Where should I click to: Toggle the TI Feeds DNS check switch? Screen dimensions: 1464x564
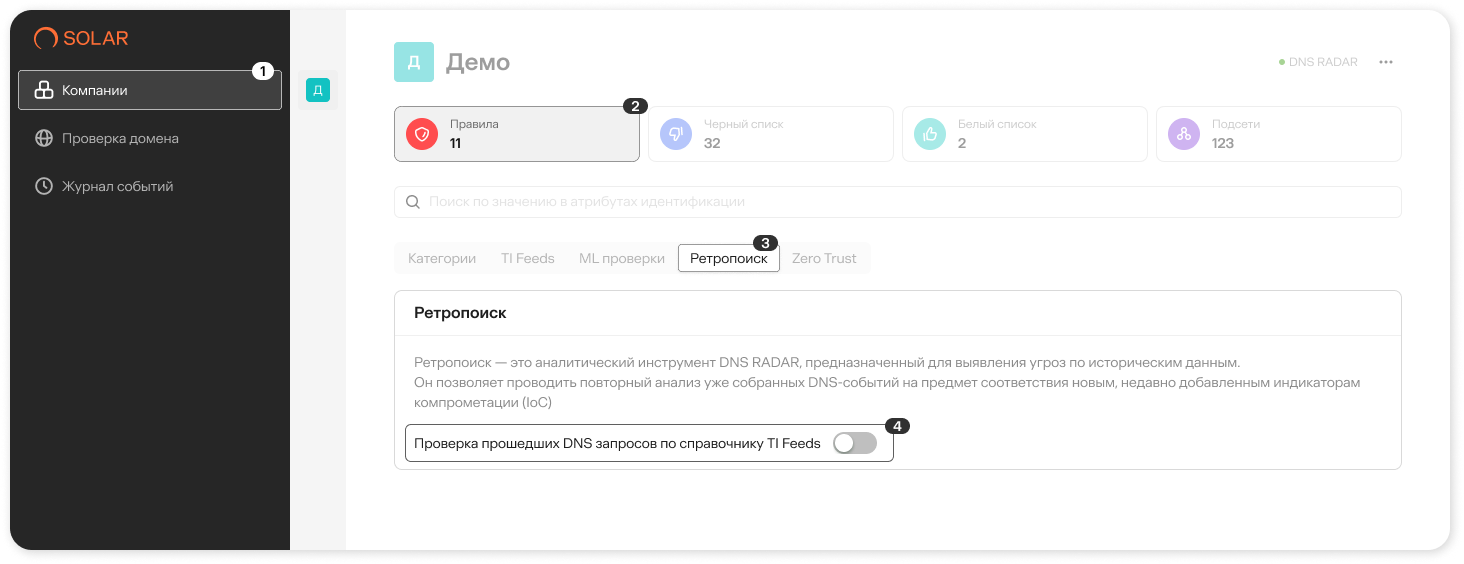point(855,443)
